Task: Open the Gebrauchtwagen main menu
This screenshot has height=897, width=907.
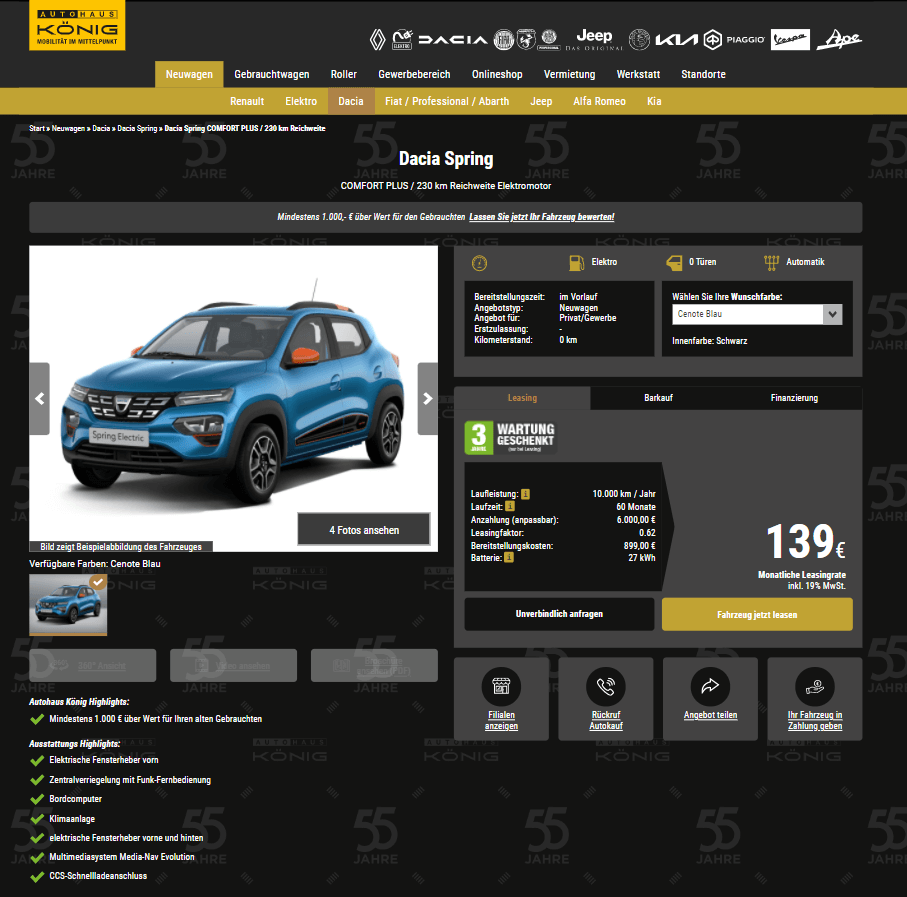Action: 272,74
